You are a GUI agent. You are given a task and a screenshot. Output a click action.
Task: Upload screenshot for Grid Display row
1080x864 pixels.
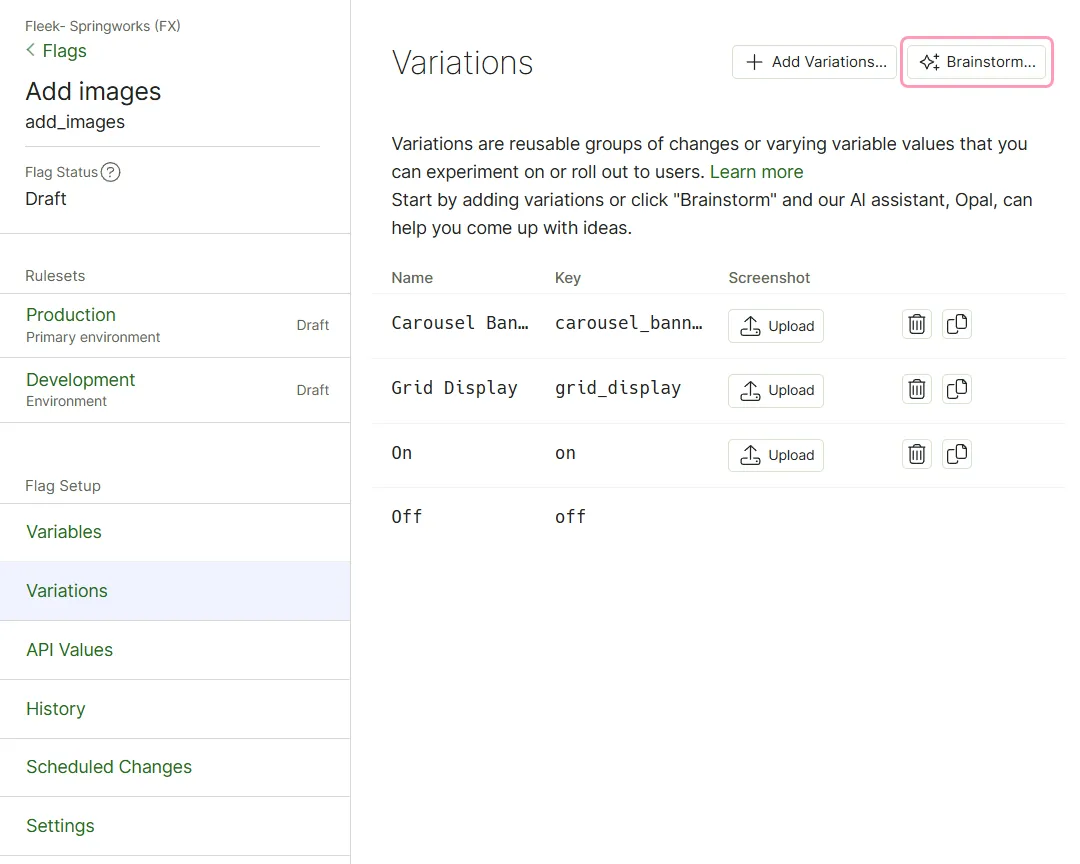776,391
